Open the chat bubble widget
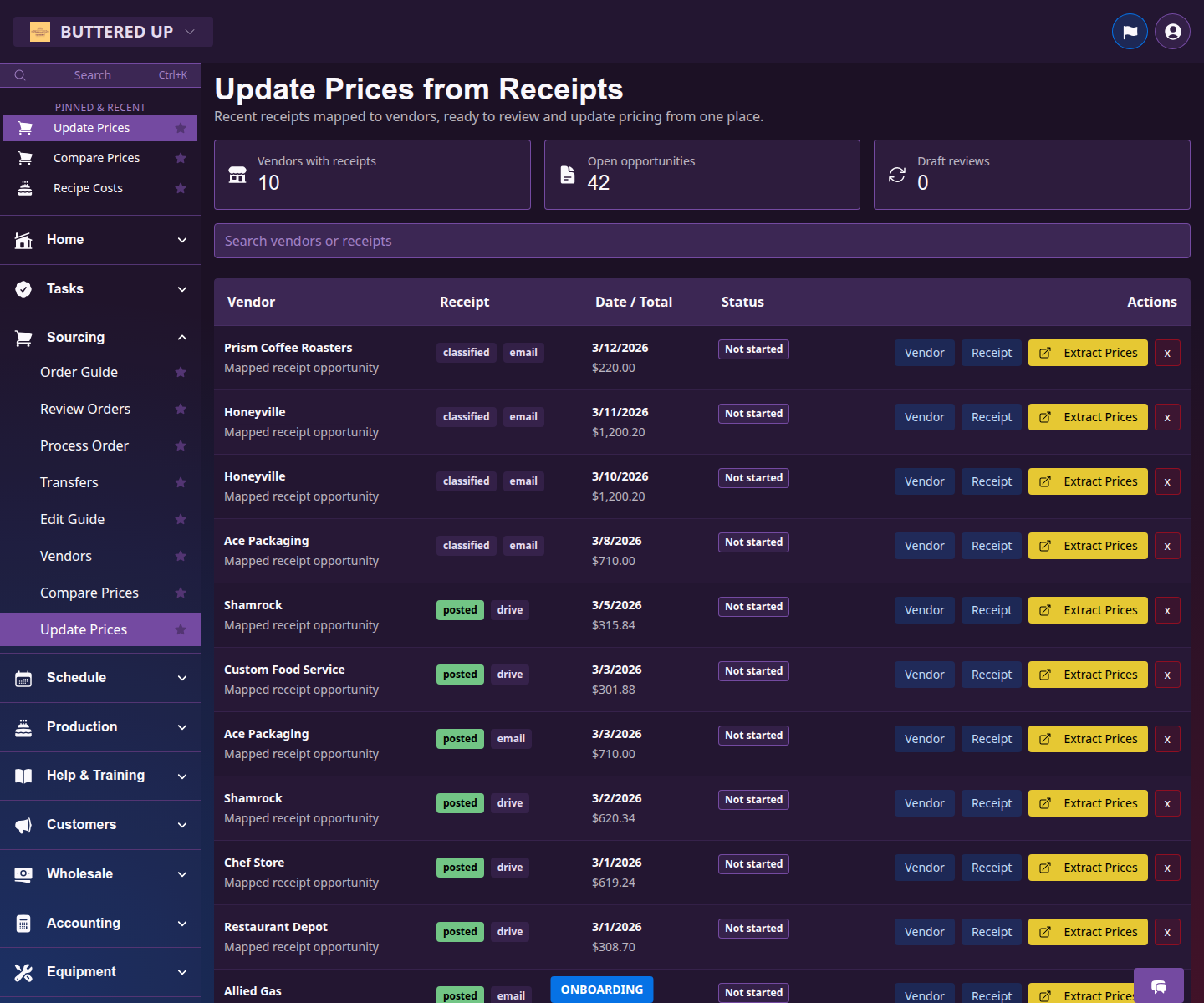The height and width of the screenshot is (1003, 1204). (1159, 987)
